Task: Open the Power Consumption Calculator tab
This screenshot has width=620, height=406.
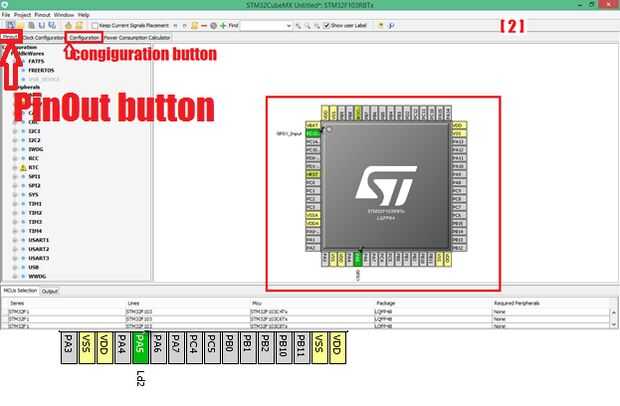Action: 137,38
